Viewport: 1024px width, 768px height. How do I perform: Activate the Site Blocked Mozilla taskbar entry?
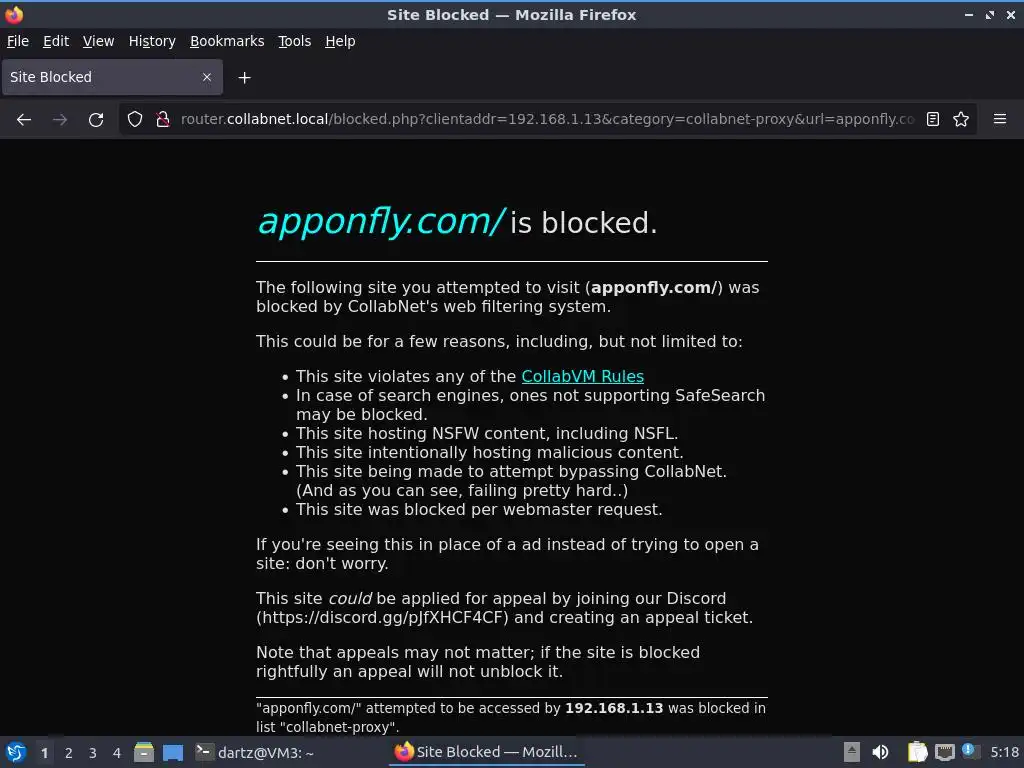point(487,752)
